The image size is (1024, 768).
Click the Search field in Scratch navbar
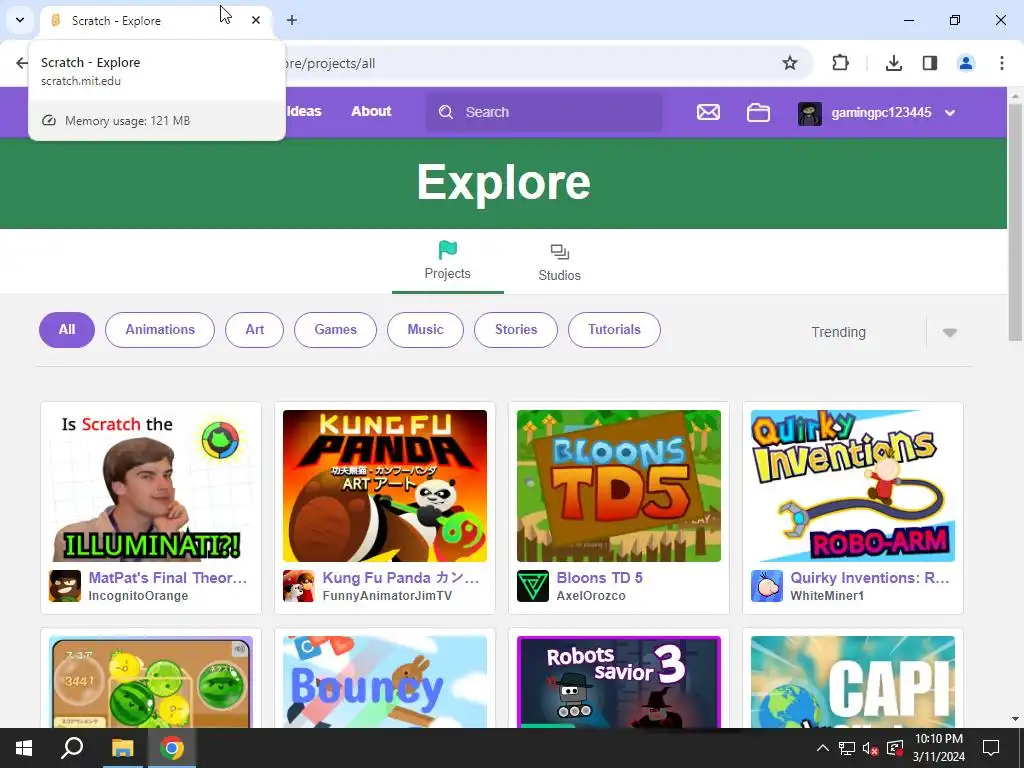click(x=544, y=112)
